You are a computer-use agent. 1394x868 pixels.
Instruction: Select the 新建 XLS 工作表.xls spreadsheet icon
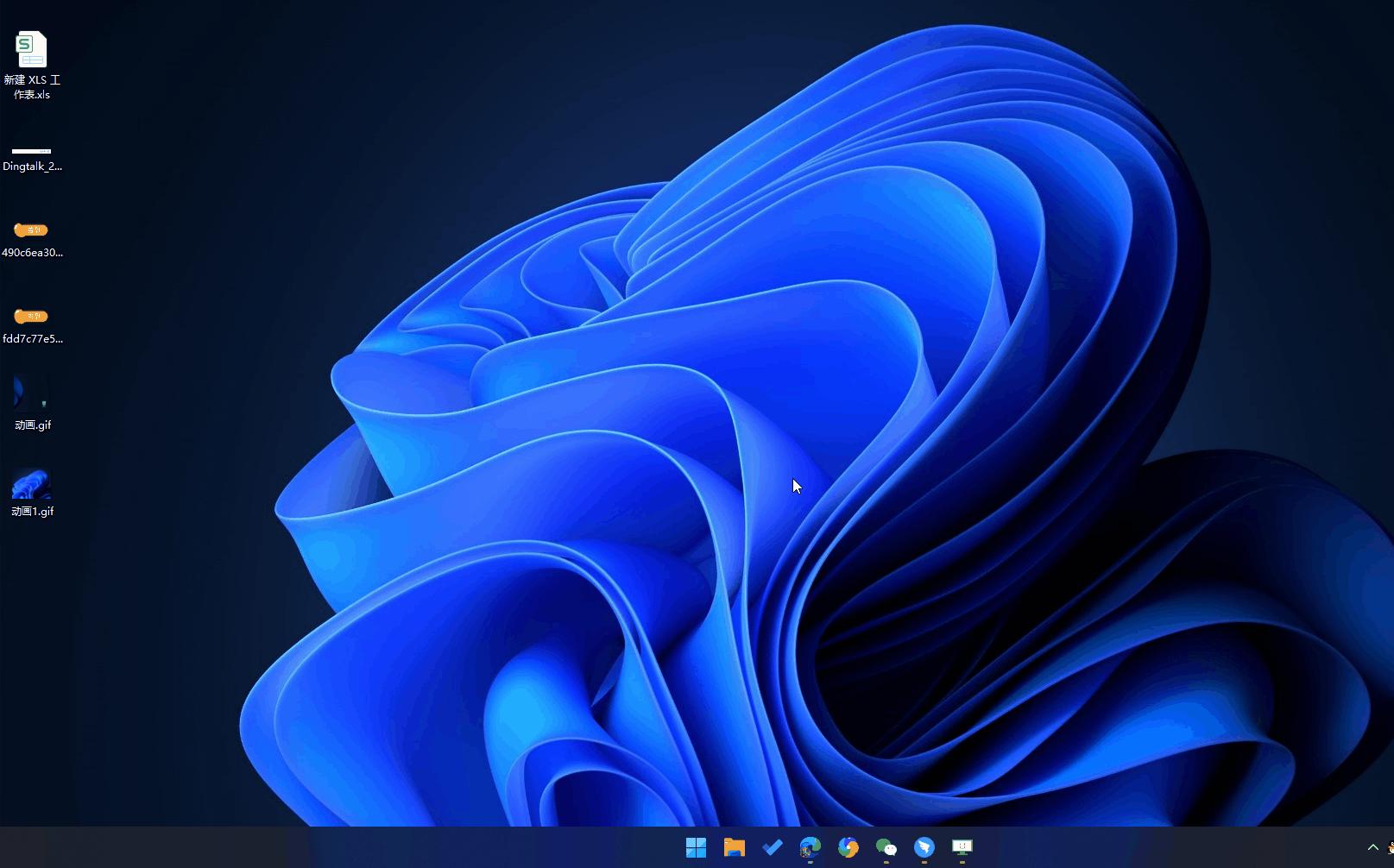tap(31, 49)
